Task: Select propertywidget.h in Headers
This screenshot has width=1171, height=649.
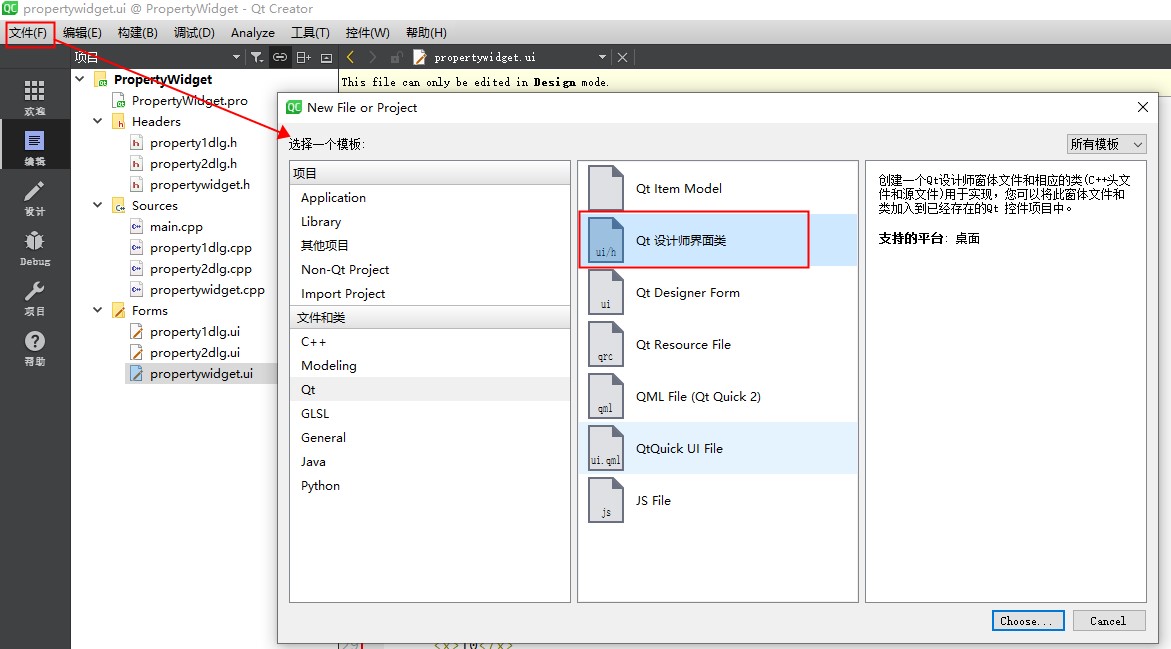Action: (199, 184)
